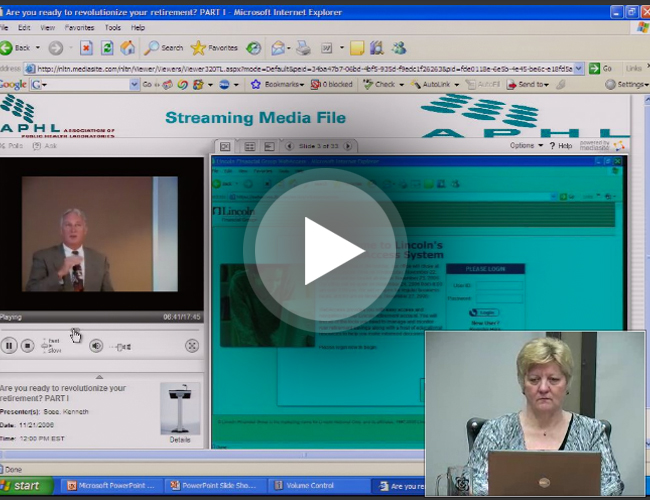Click the Windows Start button
This screenshot has width=650, height=500.
tap(26, 485)
